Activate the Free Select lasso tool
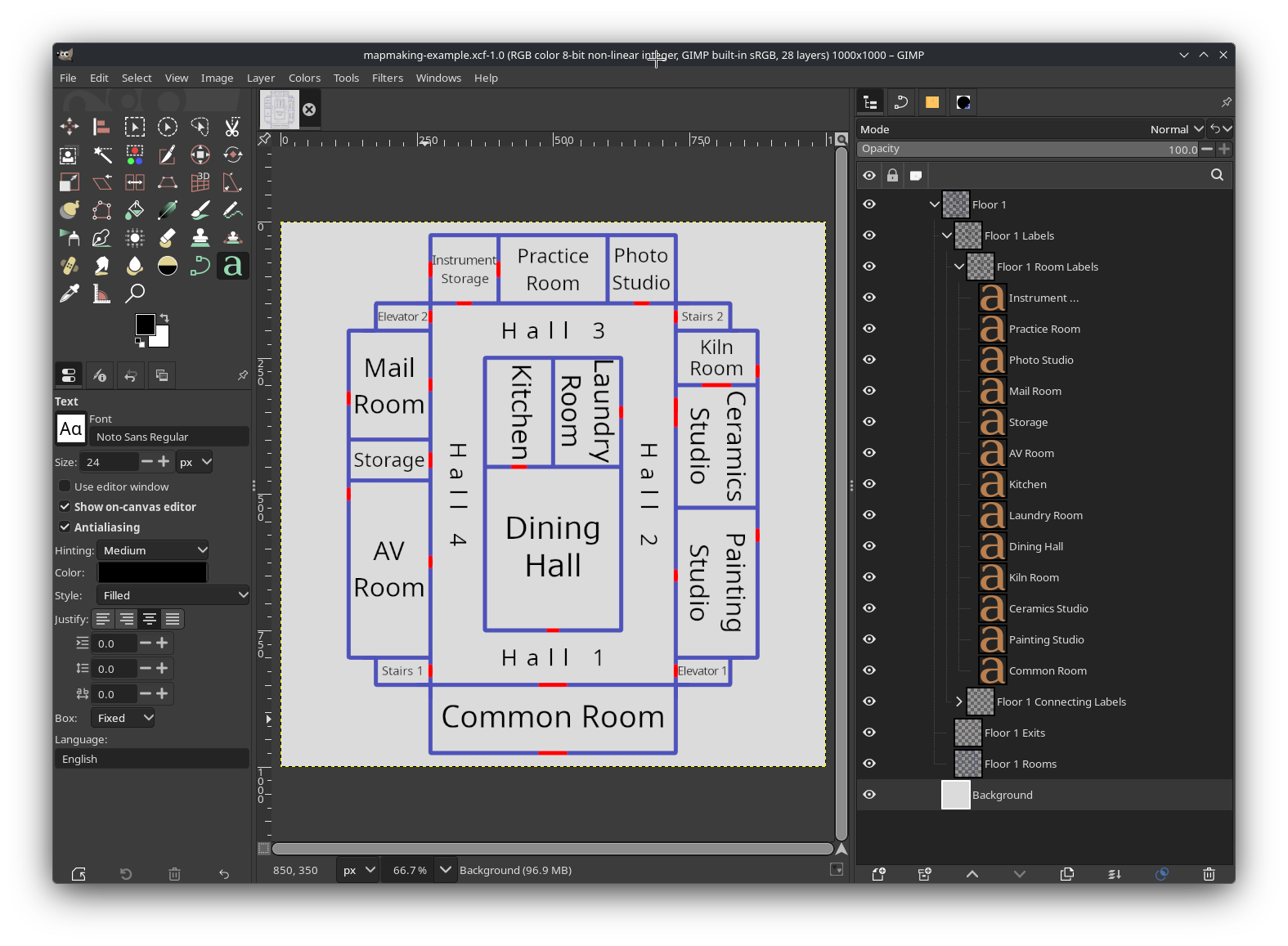Viewport: 1288px width, 946px height. (200, 127)
